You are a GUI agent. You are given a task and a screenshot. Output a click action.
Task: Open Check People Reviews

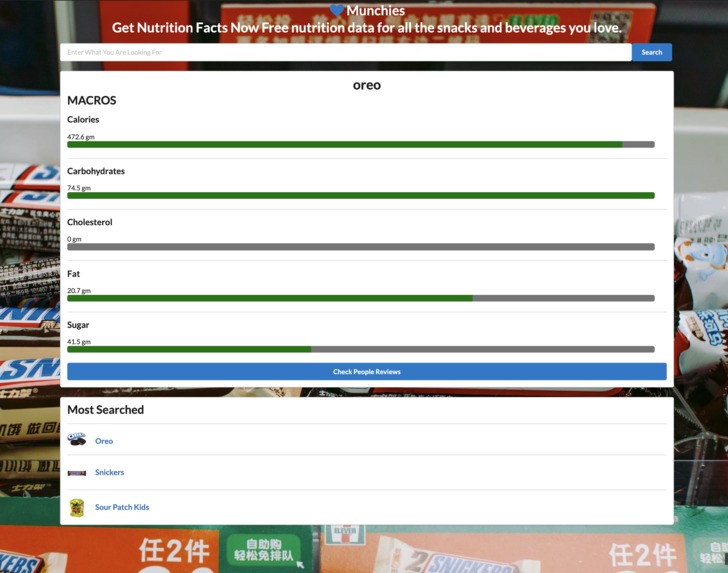(366, 371)
